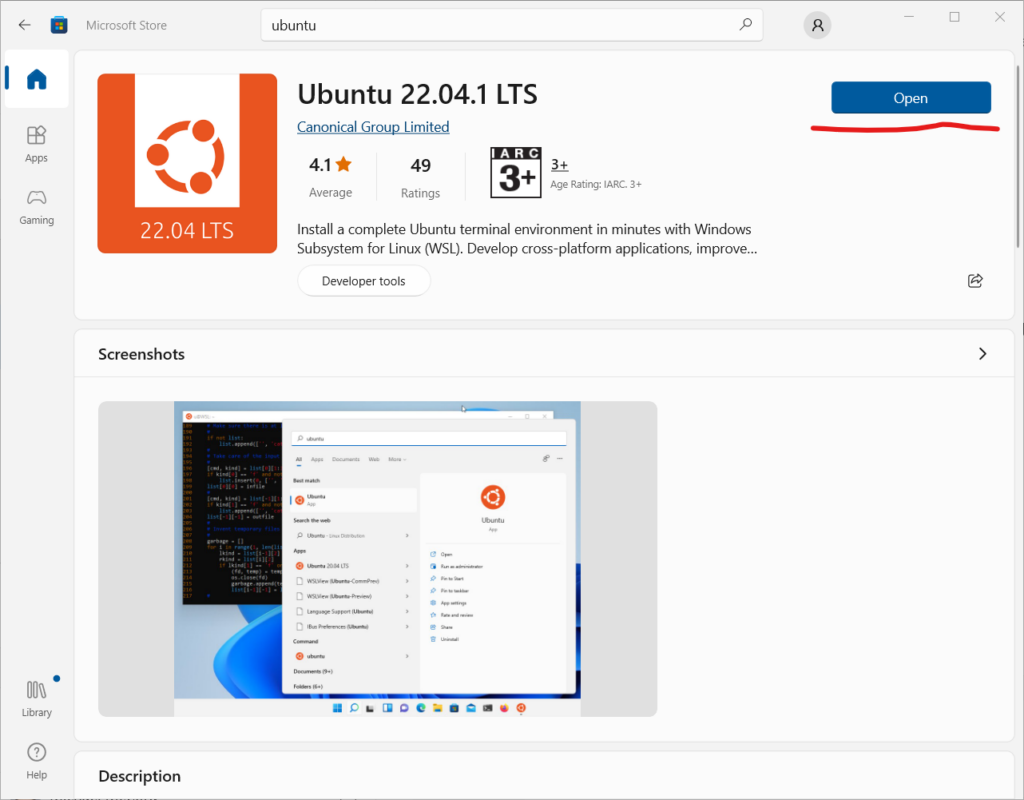Open the Home section in sidebar
The width and height of the screenshot is (1024, 800).
(37, 79)
